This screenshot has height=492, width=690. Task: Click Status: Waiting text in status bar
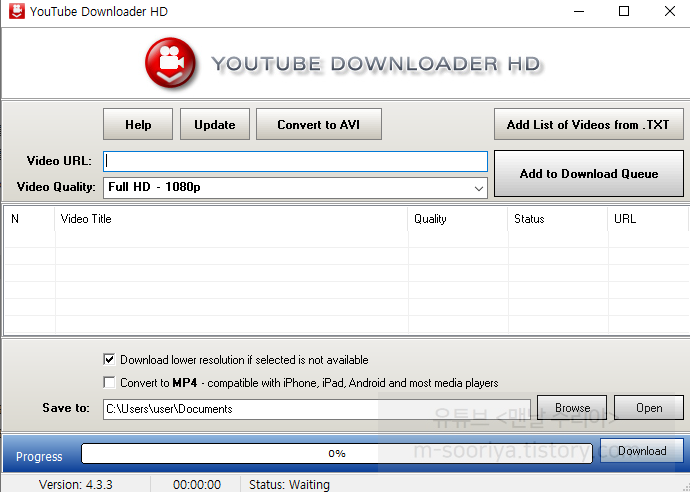click(x=289, y=485)
